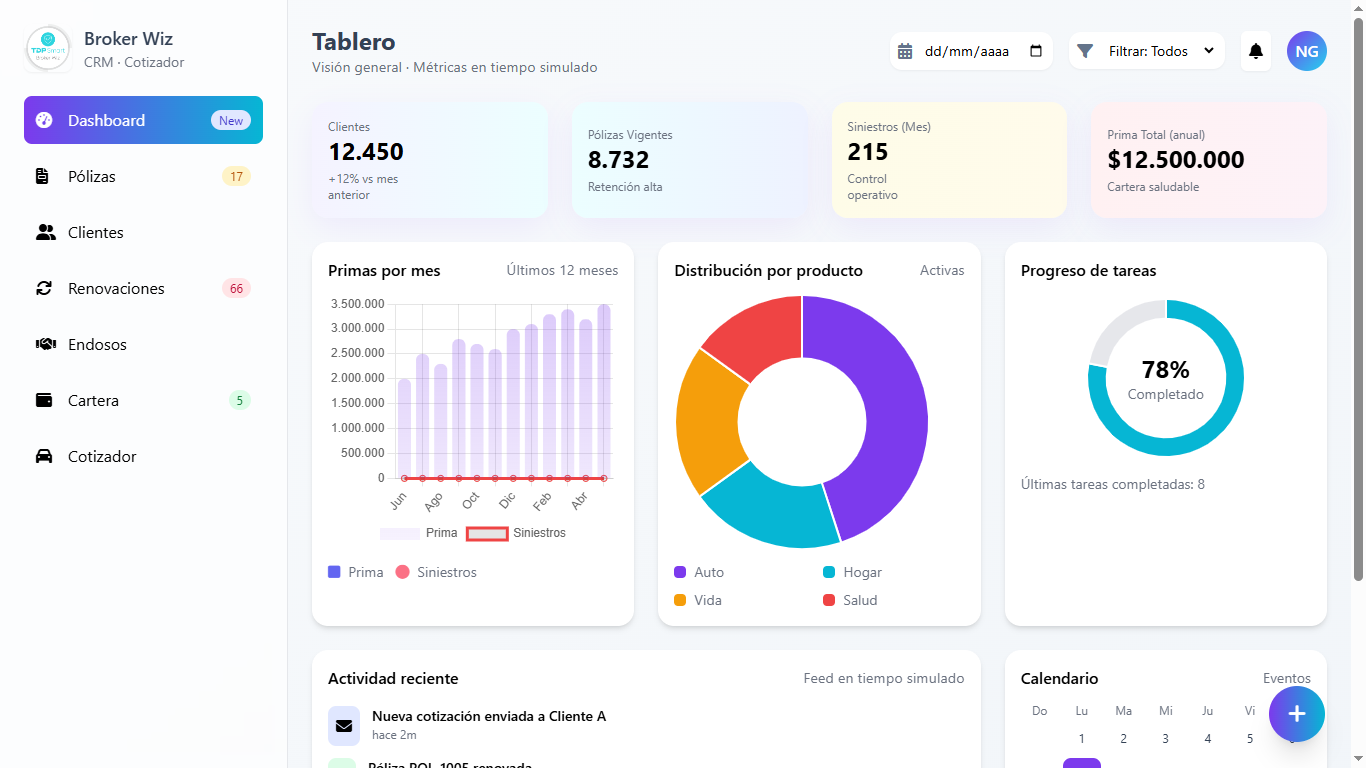Open the Filtrar: Todos dropdown

(1147, 51)
